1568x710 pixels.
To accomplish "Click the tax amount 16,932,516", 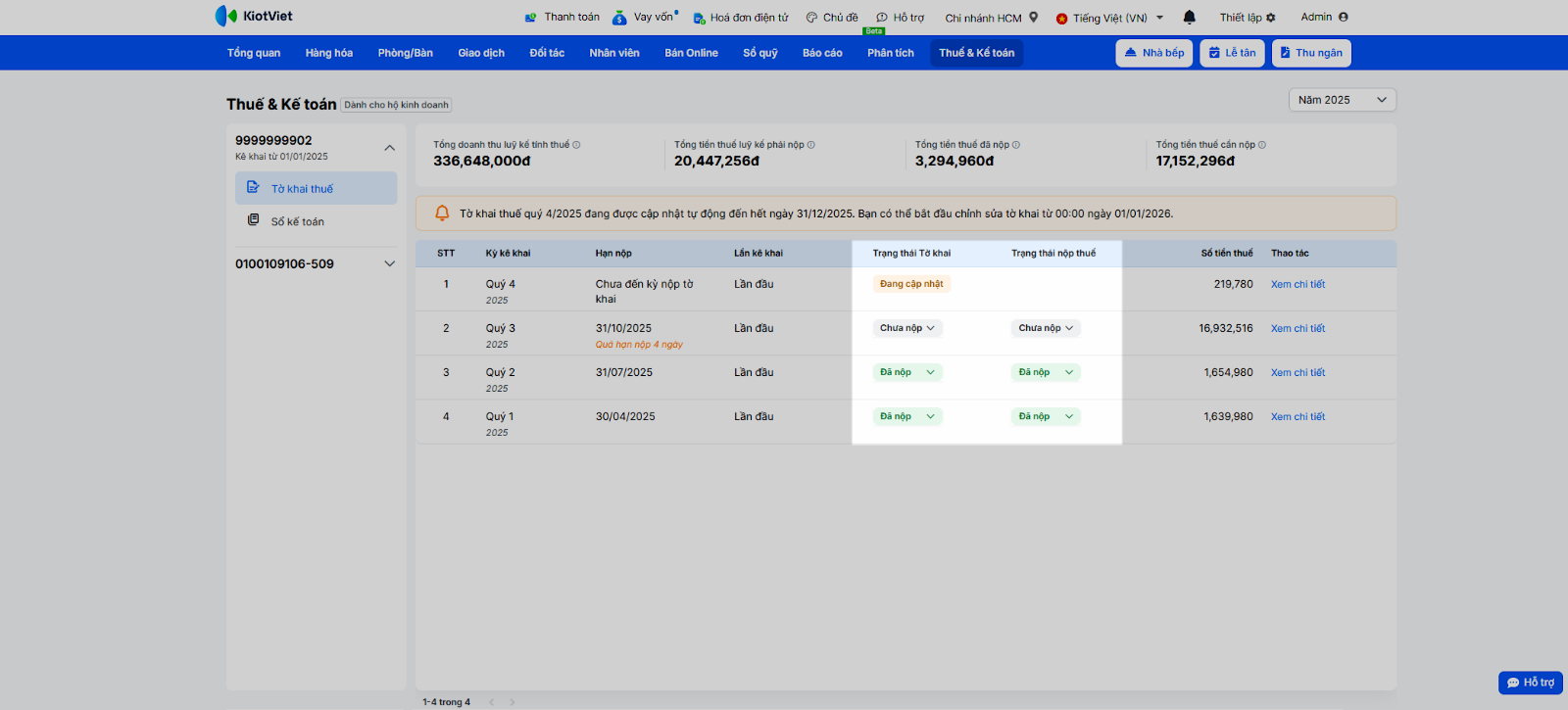I will (1226, 328).
